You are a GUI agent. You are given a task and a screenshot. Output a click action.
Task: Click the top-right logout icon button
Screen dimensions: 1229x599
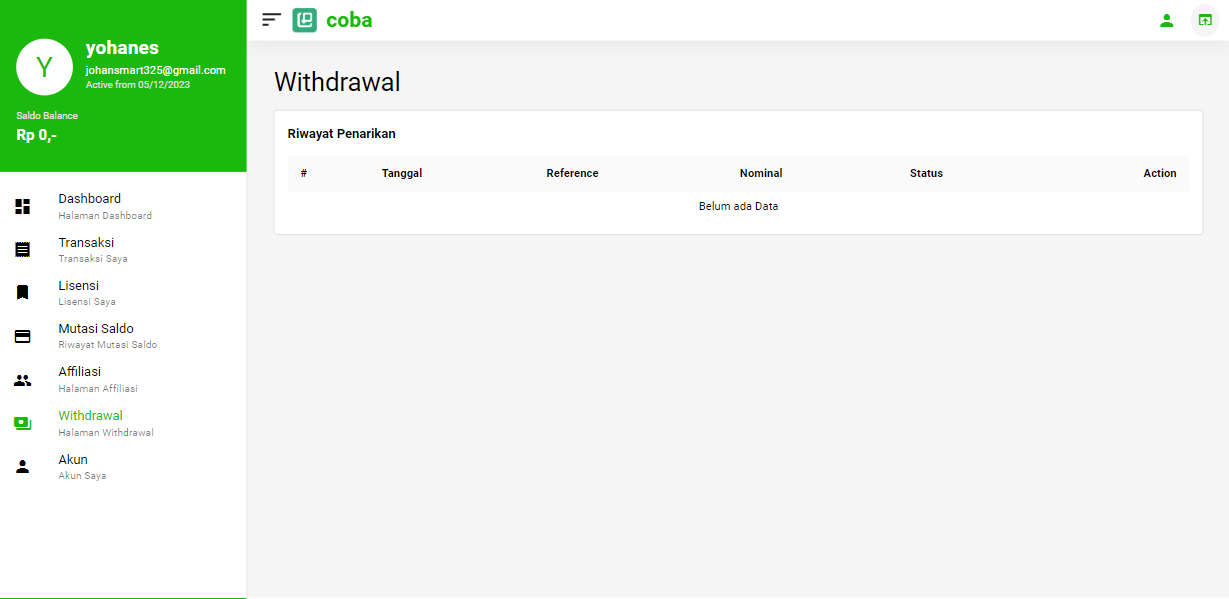coord(1205,20)
